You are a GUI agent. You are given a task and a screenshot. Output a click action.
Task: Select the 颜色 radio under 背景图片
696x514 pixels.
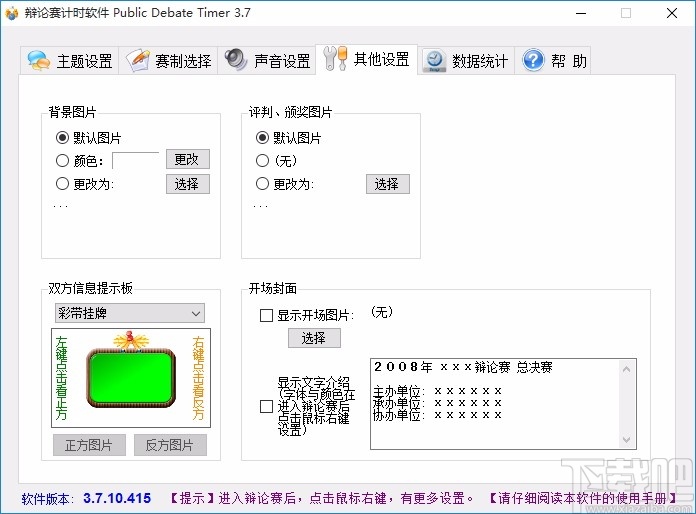(63, 160)
